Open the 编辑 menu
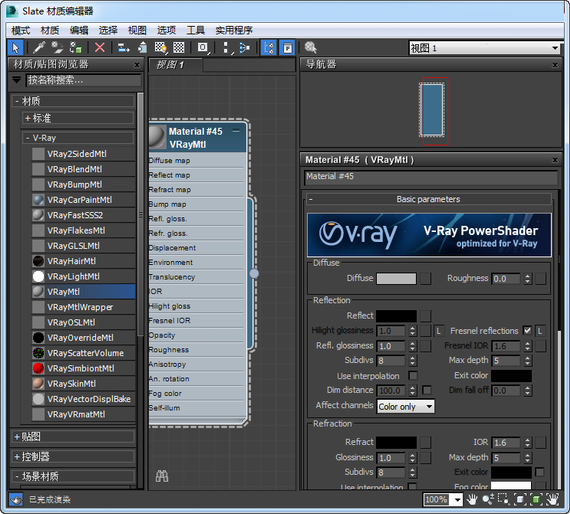The width and height of the screenshot is (570, 514). point(79,30)
